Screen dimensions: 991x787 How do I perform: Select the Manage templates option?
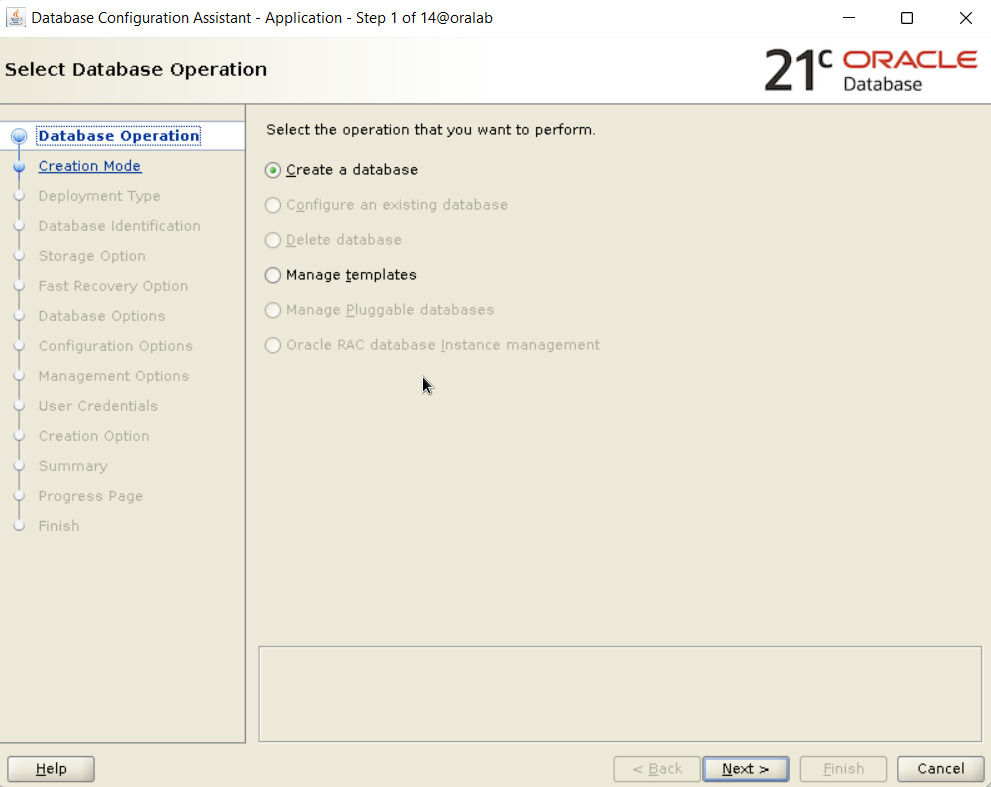273,275
